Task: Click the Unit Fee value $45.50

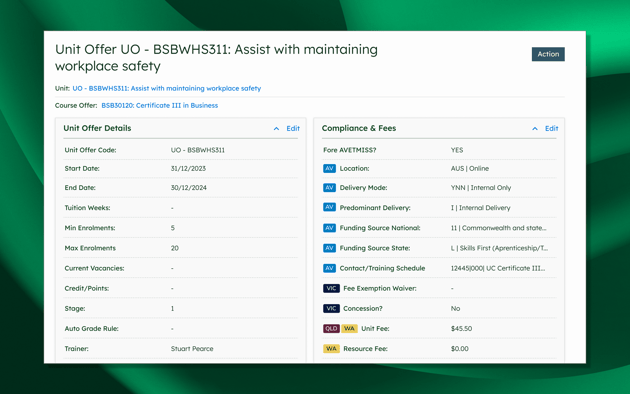Action: (461, 329)
